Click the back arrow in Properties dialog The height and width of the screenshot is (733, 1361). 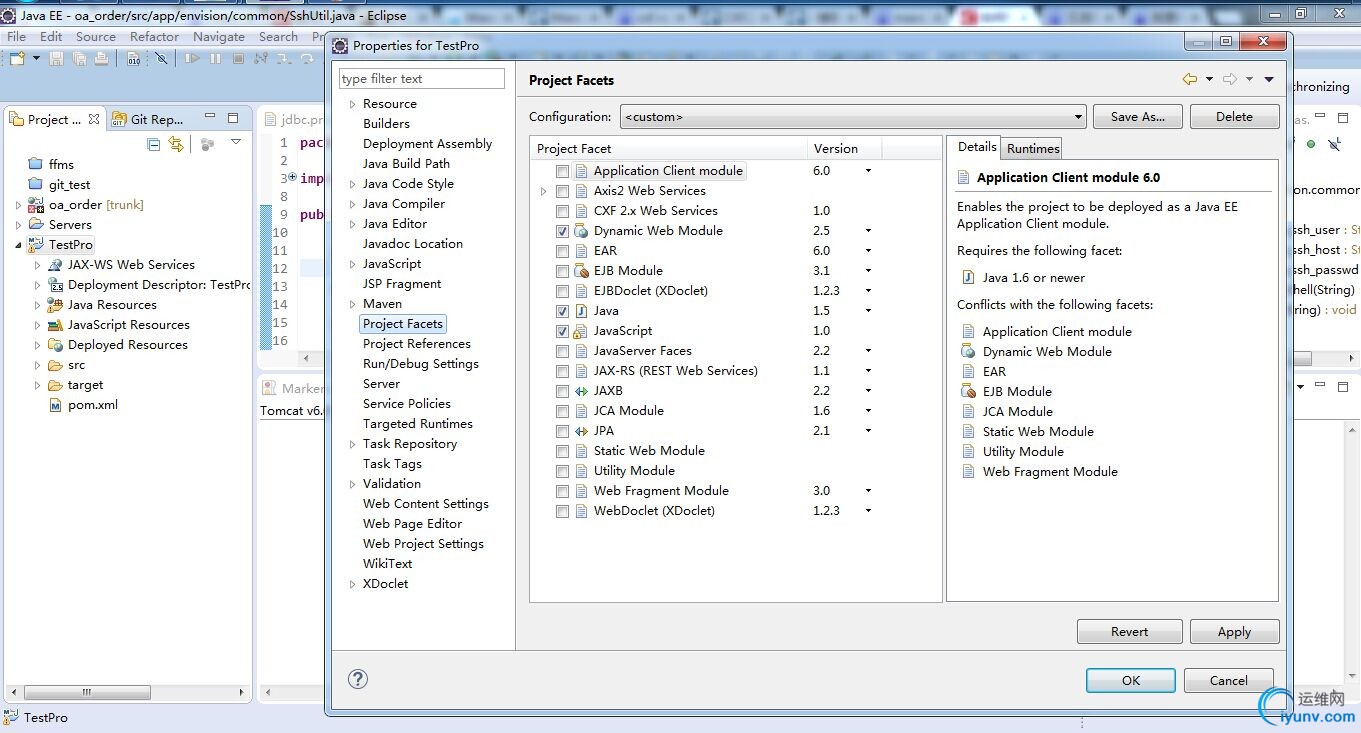point(1189,80)
